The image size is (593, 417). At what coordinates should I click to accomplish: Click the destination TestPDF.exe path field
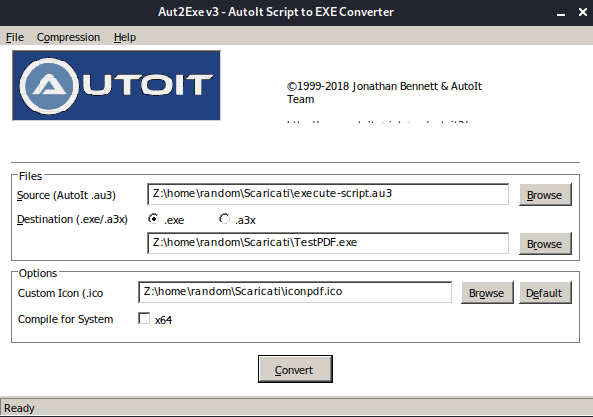[x=328, y=243]
